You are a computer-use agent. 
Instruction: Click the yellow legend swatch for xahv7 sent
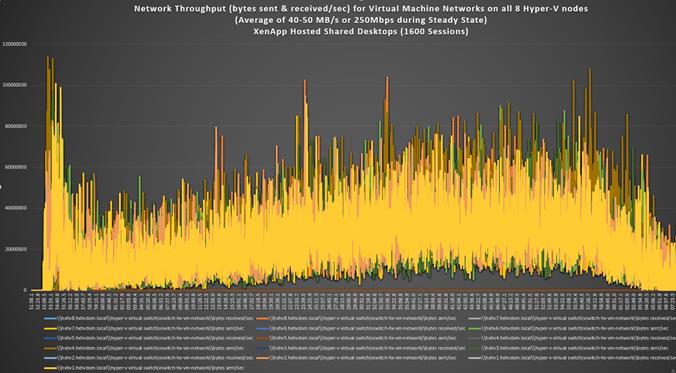pyautogui.click(x=50, y=329)
